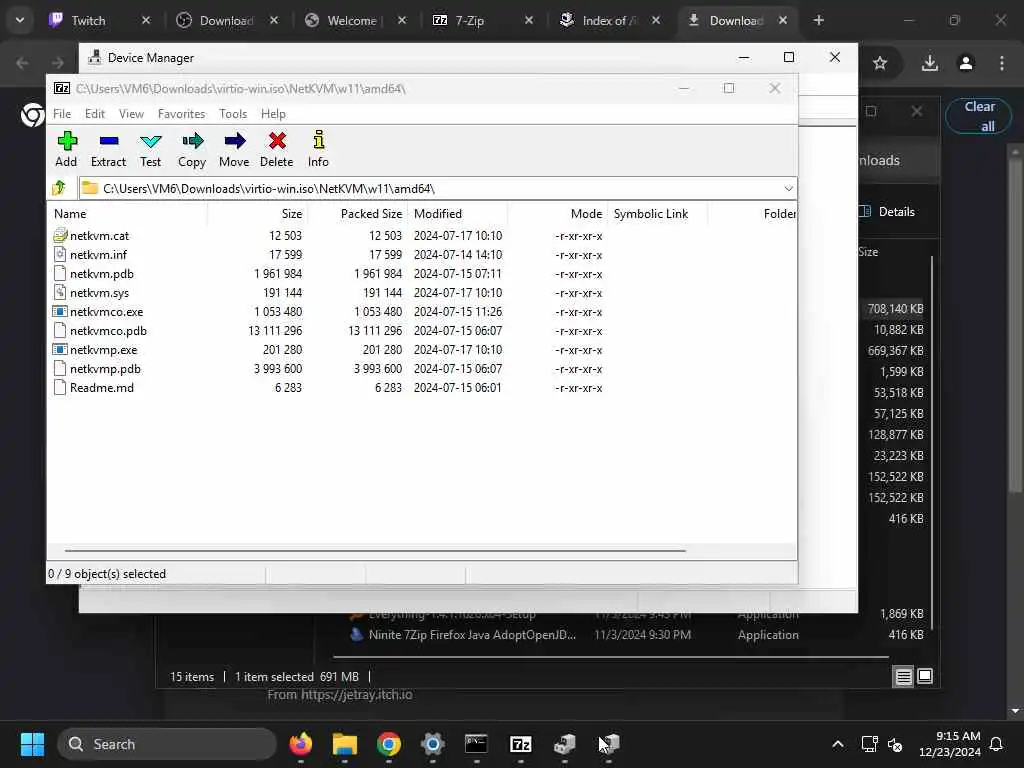Open the Edit menu
This screenshot has height=768, width=1024.
[x=95, y=114]
